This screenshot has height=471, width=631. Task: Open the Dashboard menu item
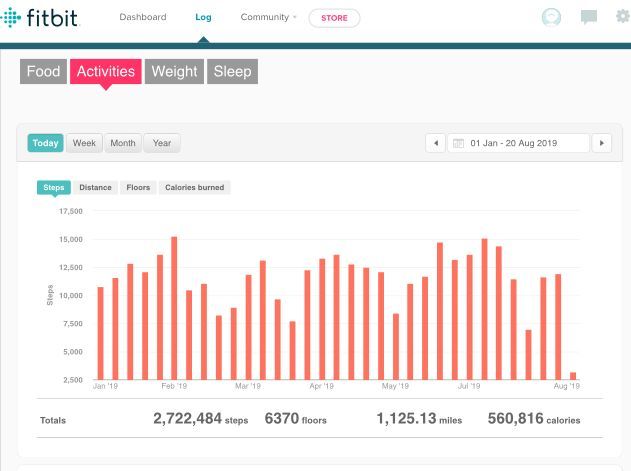(143, 17)
